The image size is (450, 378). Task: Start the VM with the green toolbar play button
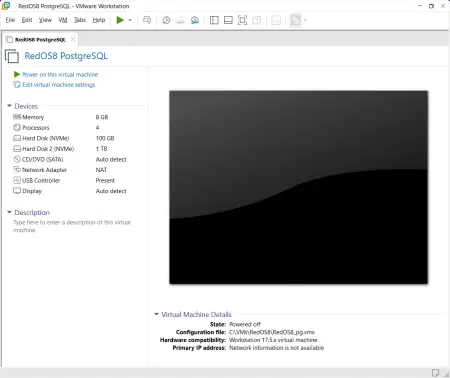click(x=120, y=20)
